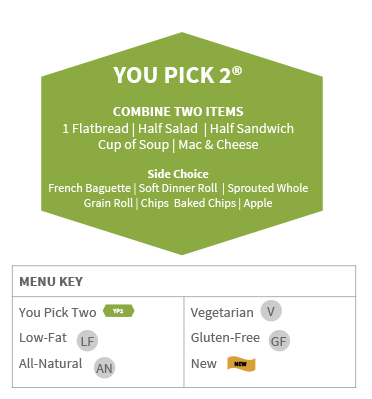Viewport: 372px width, 399px height.
Task: Pick Soft Dinner Roll side
Action: (178, 188)
